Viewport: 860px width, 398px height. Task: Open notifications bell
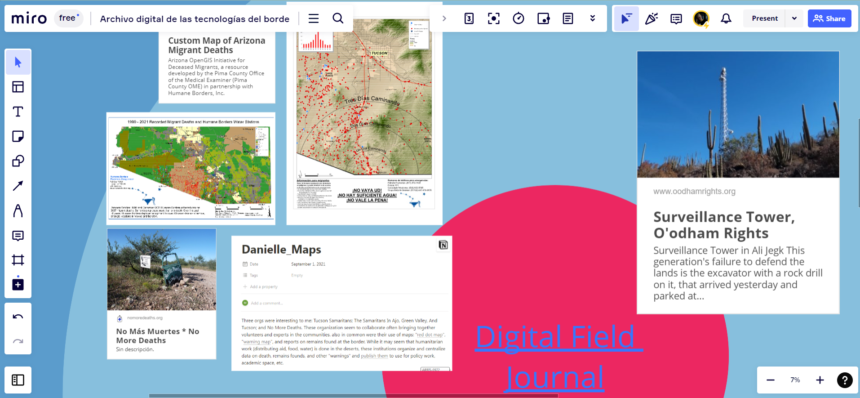click(x=726, y=19)
